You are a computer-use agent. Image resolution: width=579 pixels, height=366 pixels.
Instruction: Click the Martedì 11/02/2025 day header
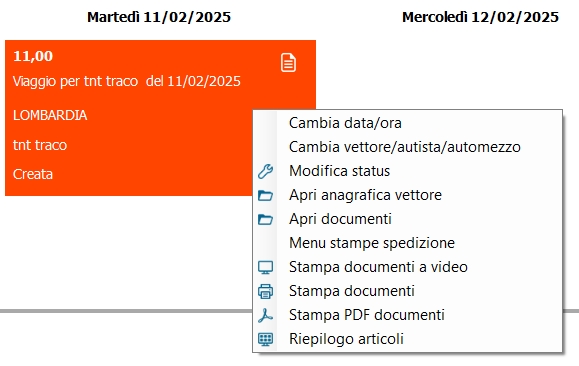159,17
